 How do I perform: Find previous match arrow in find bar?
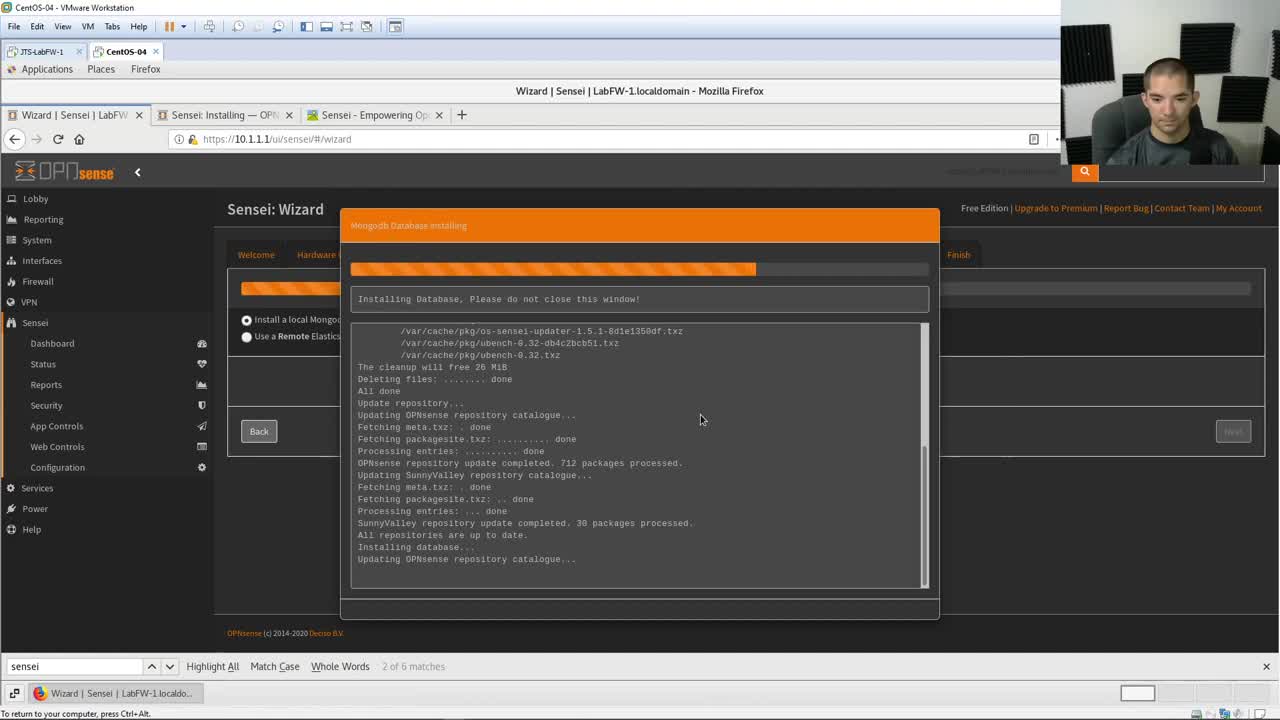pos(151,666)
